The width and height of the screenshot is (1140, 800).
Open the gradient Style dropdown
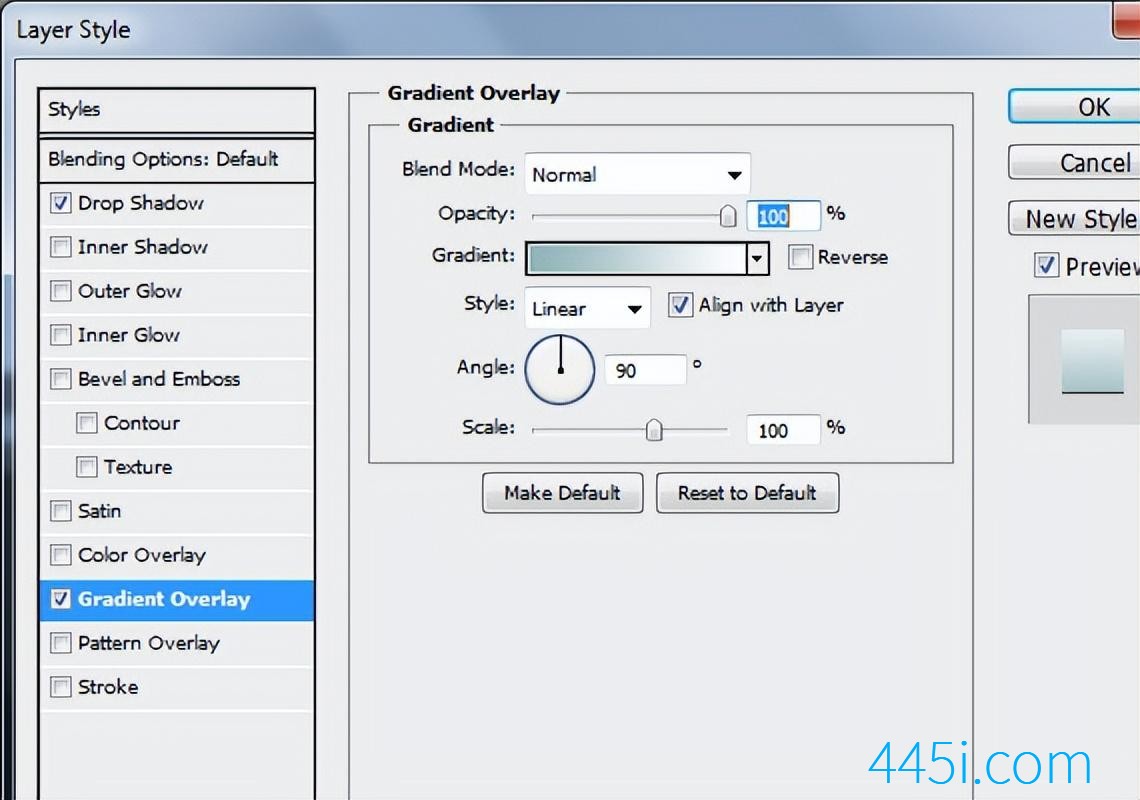(x=587, y=308)
